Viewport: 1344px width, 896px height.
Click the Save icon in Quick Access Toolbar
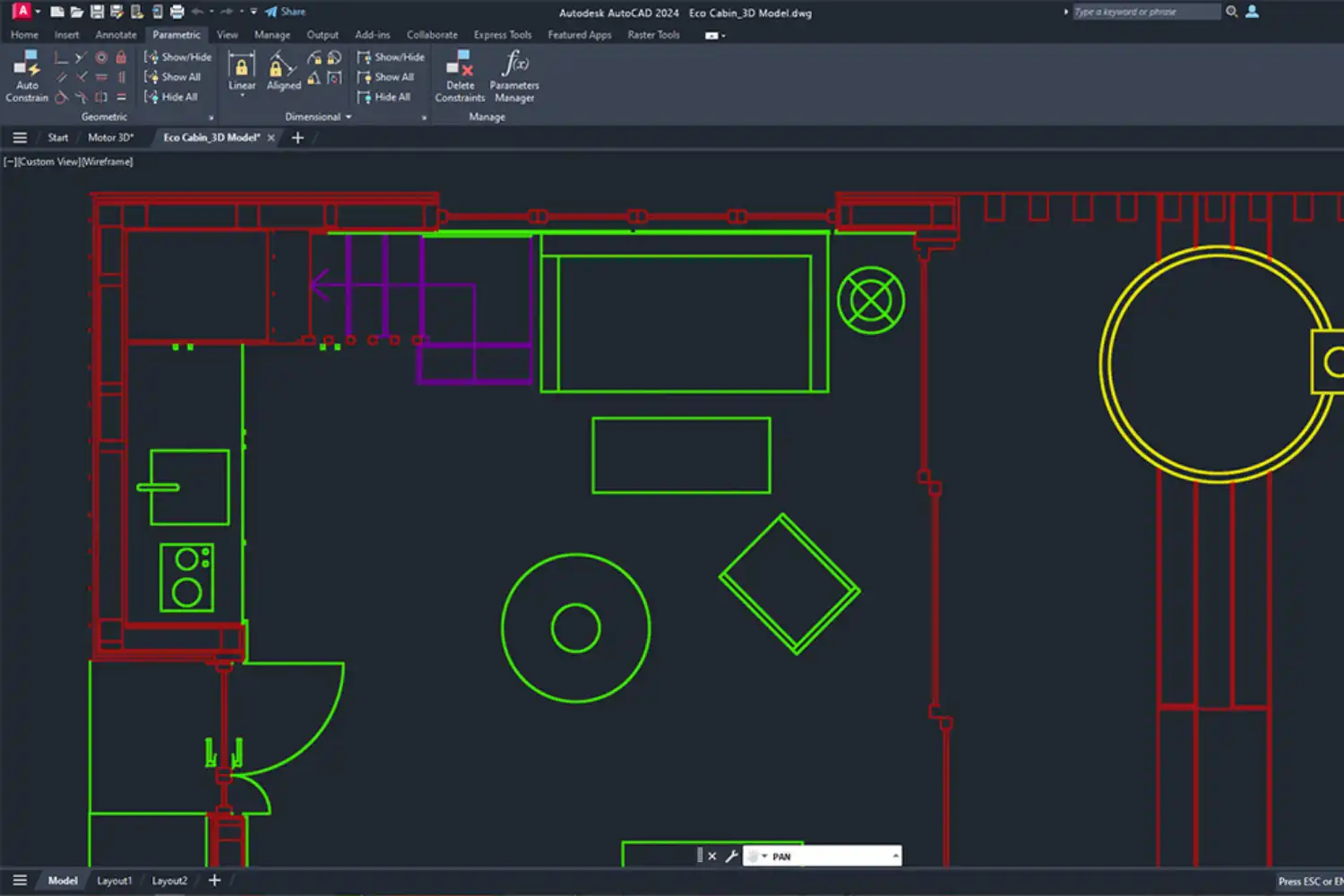pos(97,12)
